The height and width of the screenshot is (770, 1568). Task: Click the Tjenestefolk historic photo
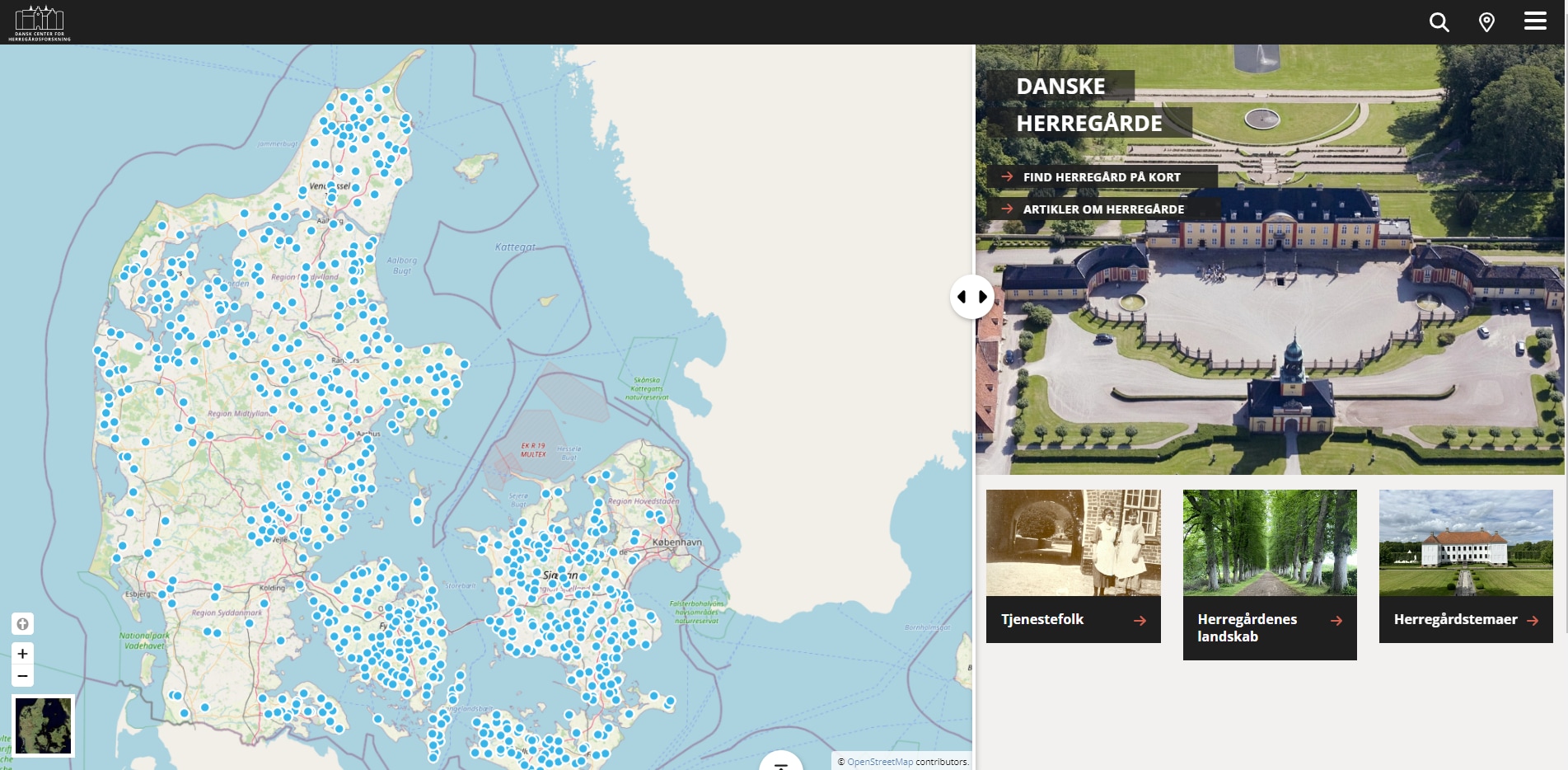(x=1073, y=542)
